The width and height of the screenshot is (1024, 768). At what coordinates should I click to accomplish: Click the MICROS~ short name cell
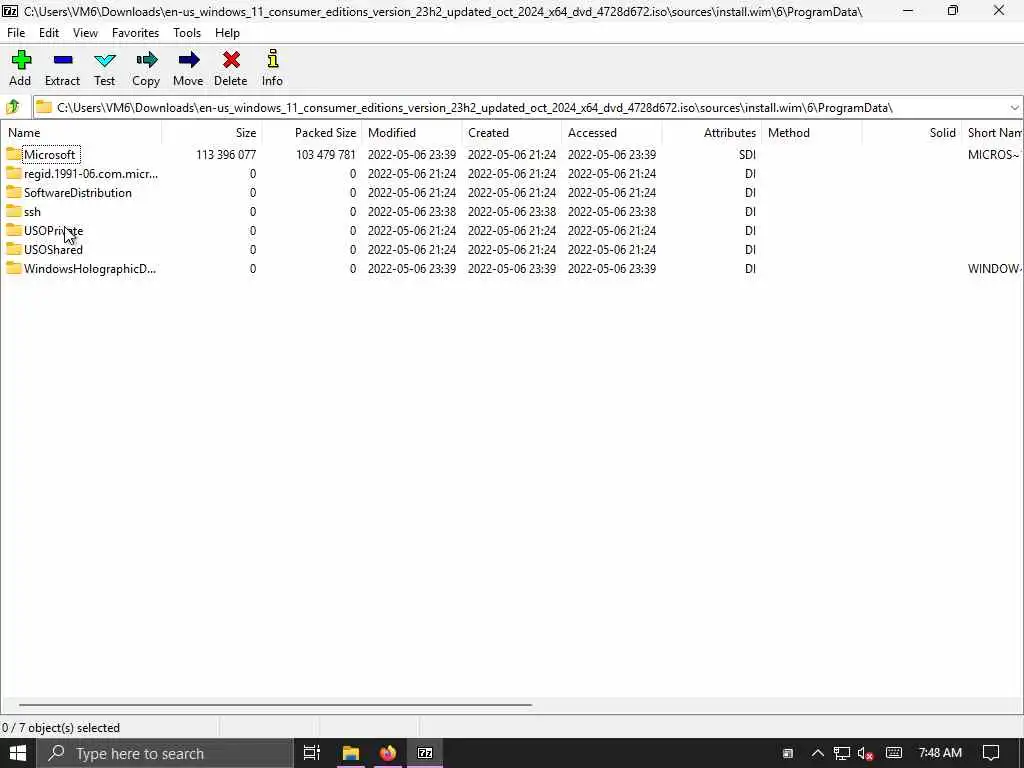[995, 155]
